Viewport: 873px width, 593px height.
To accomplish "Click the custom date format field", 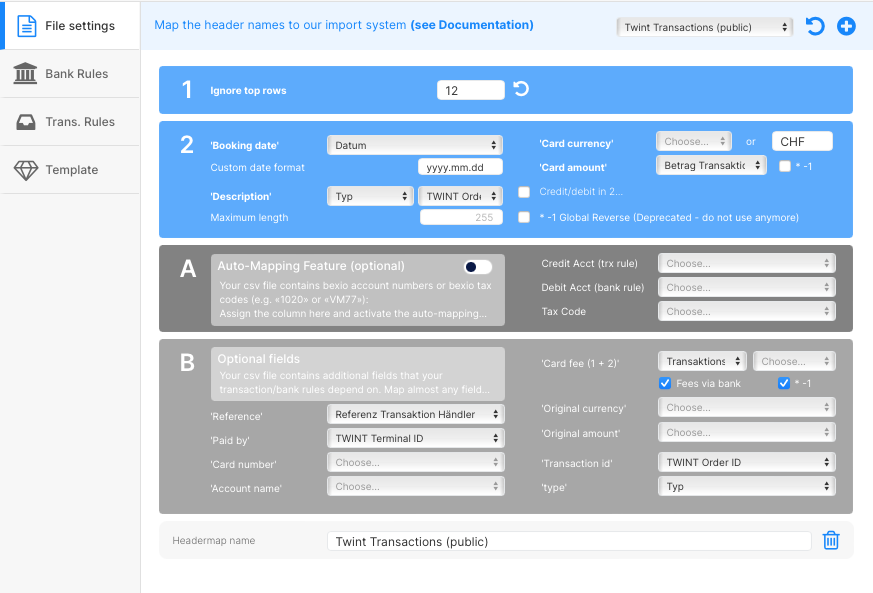I will click(460, 167).
